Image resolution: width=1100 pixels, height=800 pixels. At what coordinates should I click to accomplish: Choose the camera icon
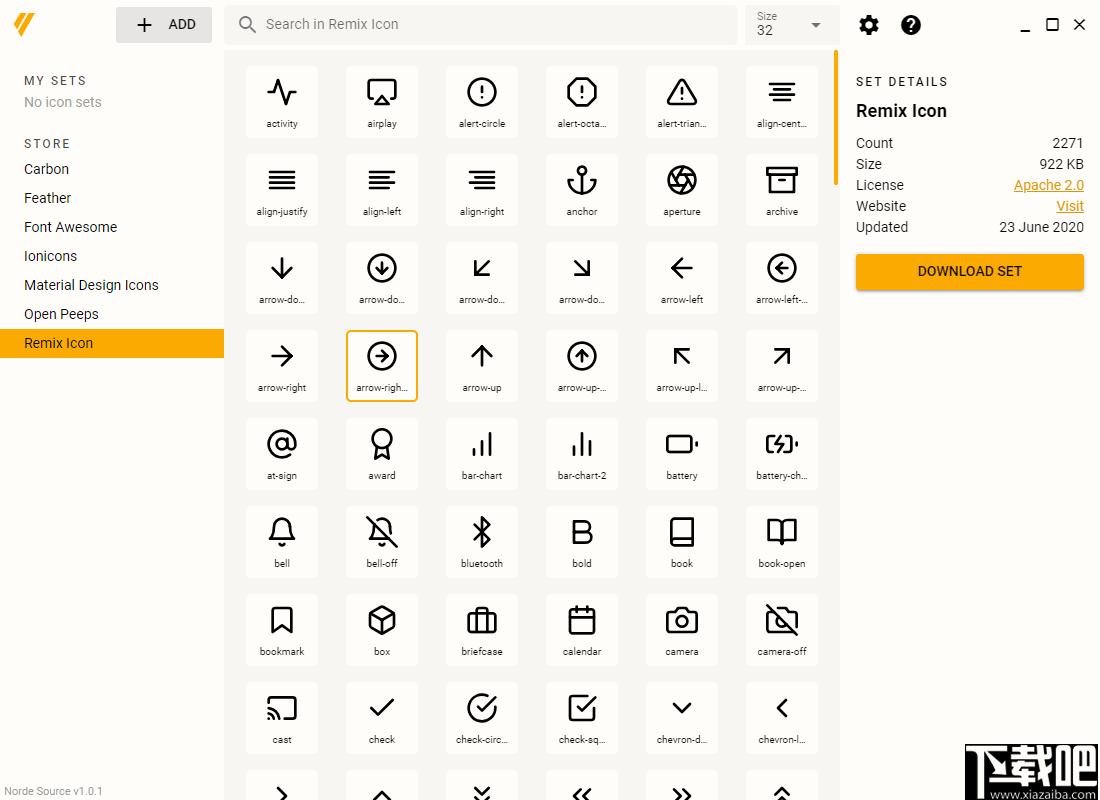tap(682, 630)
